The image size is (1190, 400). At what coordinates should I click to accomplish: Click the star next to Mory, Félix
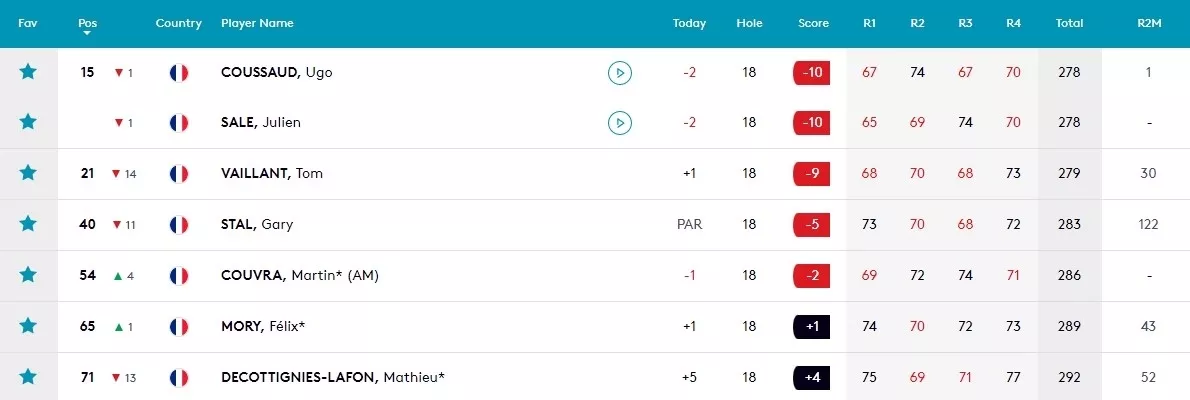(x=28, y=326)
